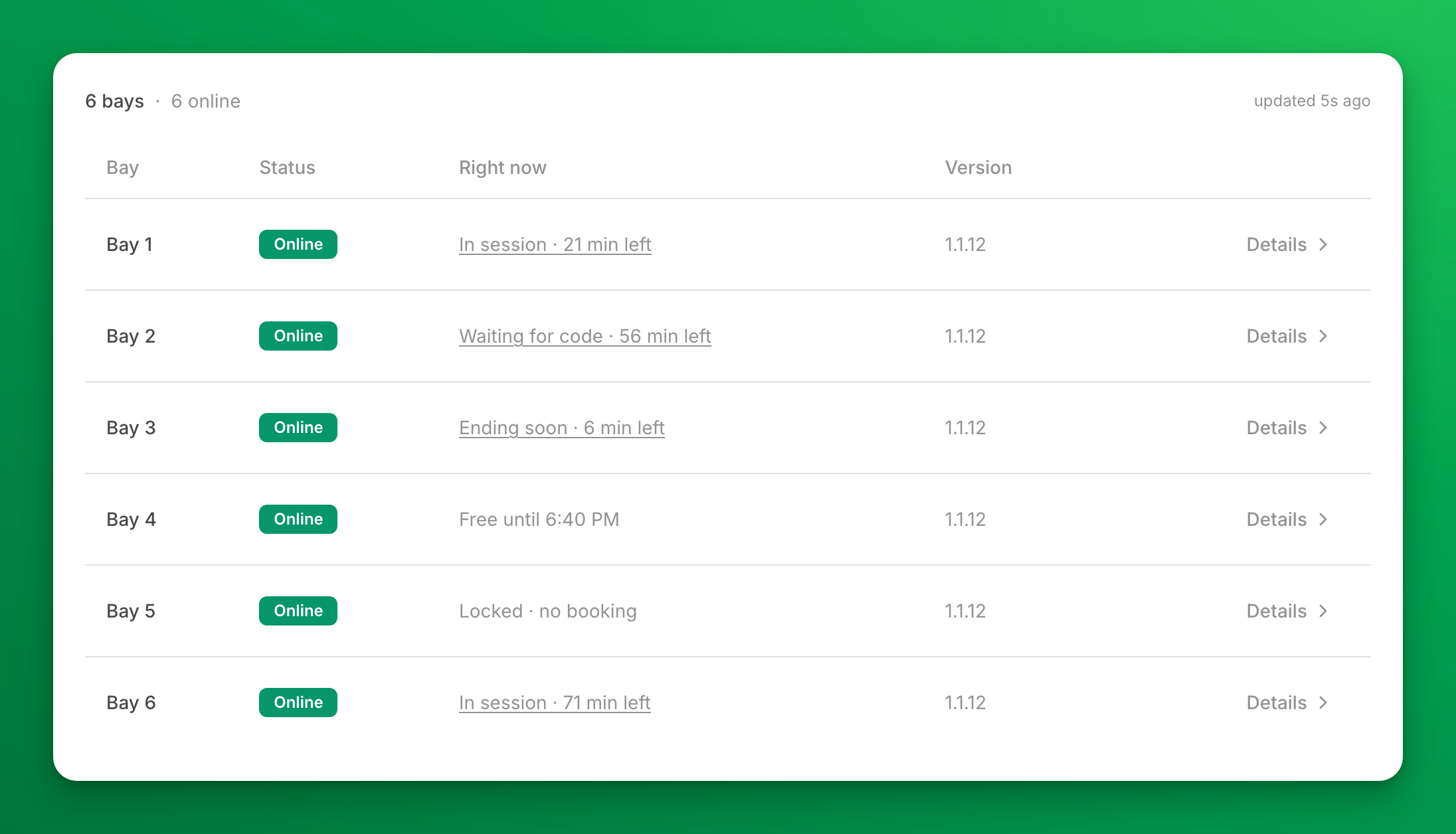Click the 'Version' column header
Viewport: 1456px width, 834px height.
pyautogui.click(x=978, y=167)
